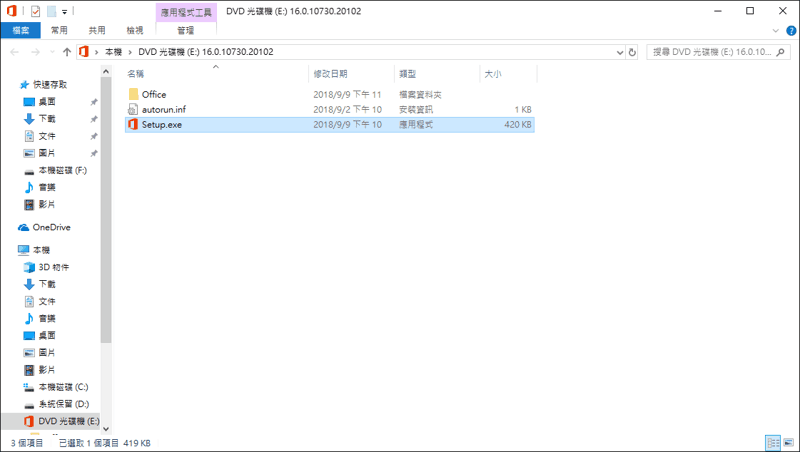The height and width of the screenshot is (452, 800).
Task: Open 3D 物件 folder in navigation pane
Action: click(x=53, y=267)
